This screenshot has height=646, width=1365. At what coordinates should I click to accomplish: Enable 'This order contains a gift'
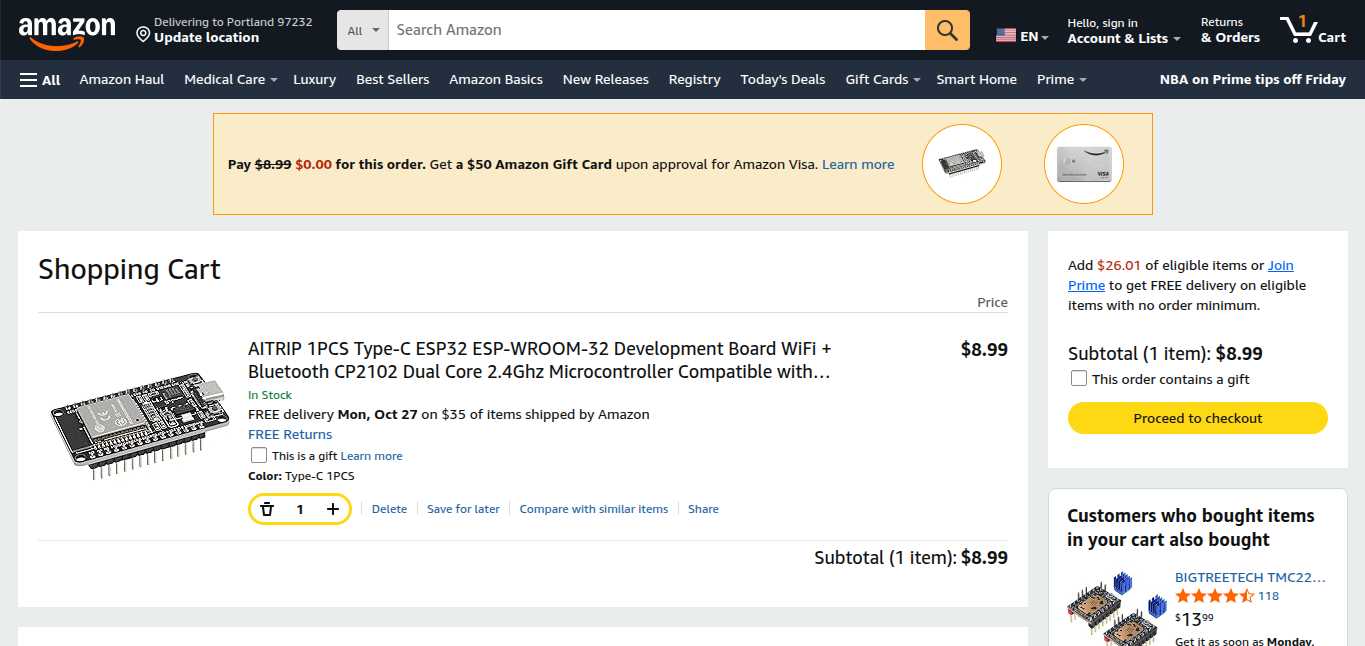point(1079,379)
